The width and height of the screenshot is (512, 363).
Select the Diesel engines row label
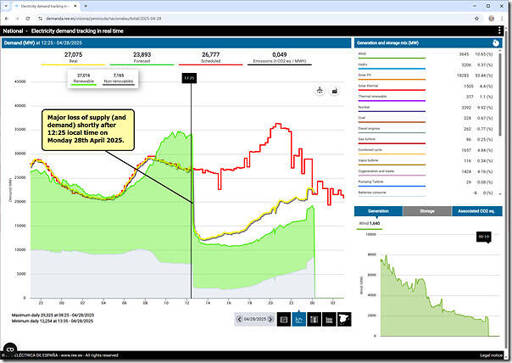(369, 128)
